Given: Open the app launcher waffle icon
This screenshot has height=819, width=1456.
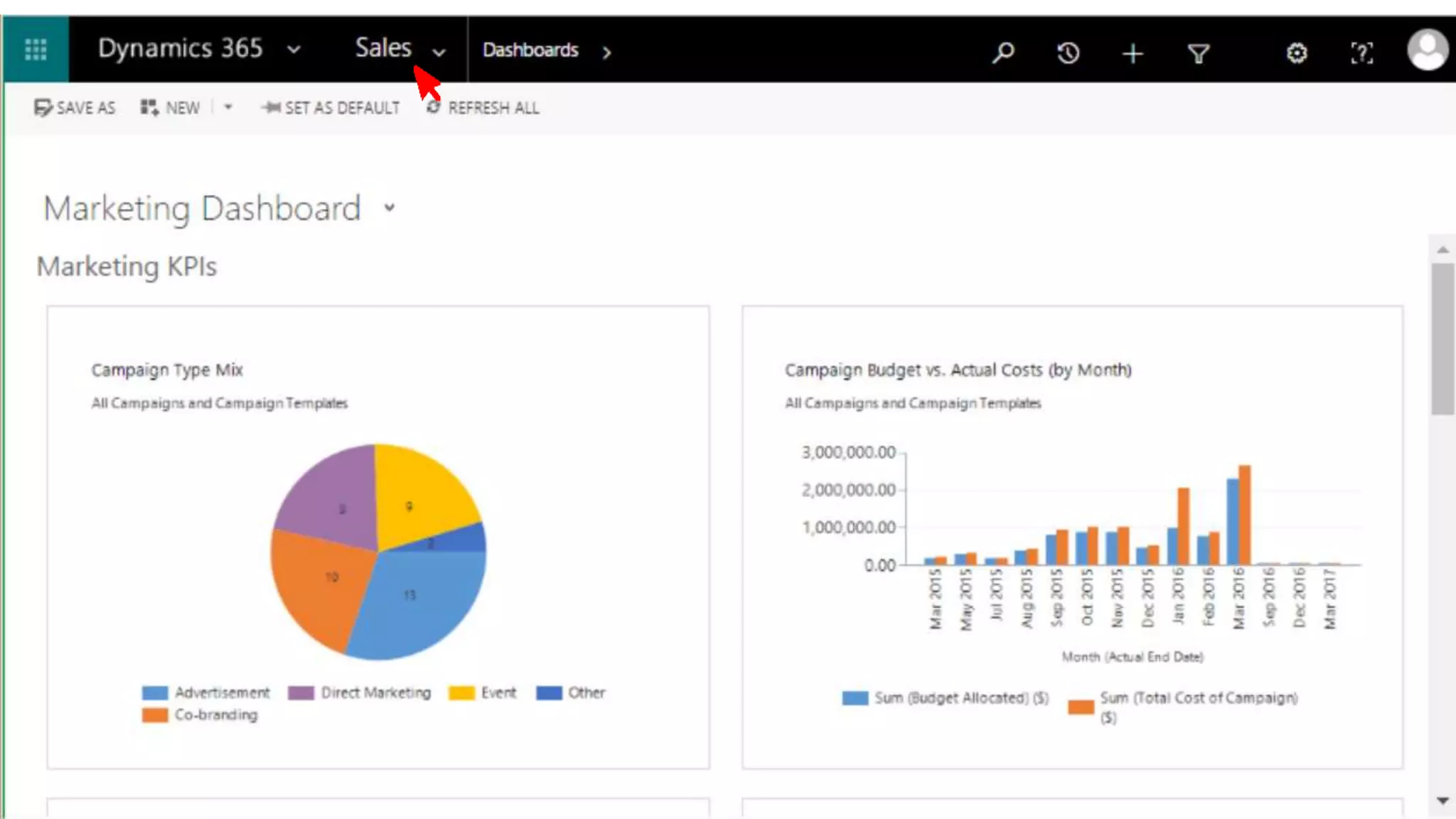Looking at the screenshot, I should [36, 50].
